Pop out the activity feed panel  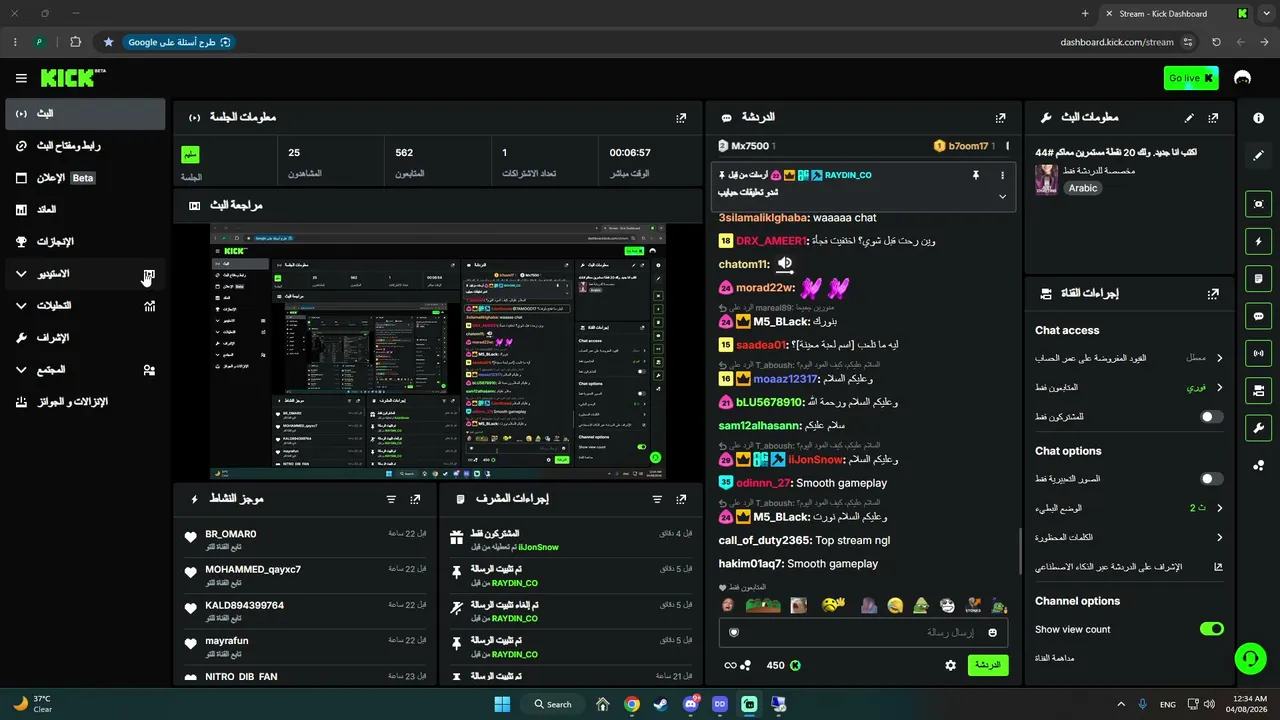tap(415, 499)
